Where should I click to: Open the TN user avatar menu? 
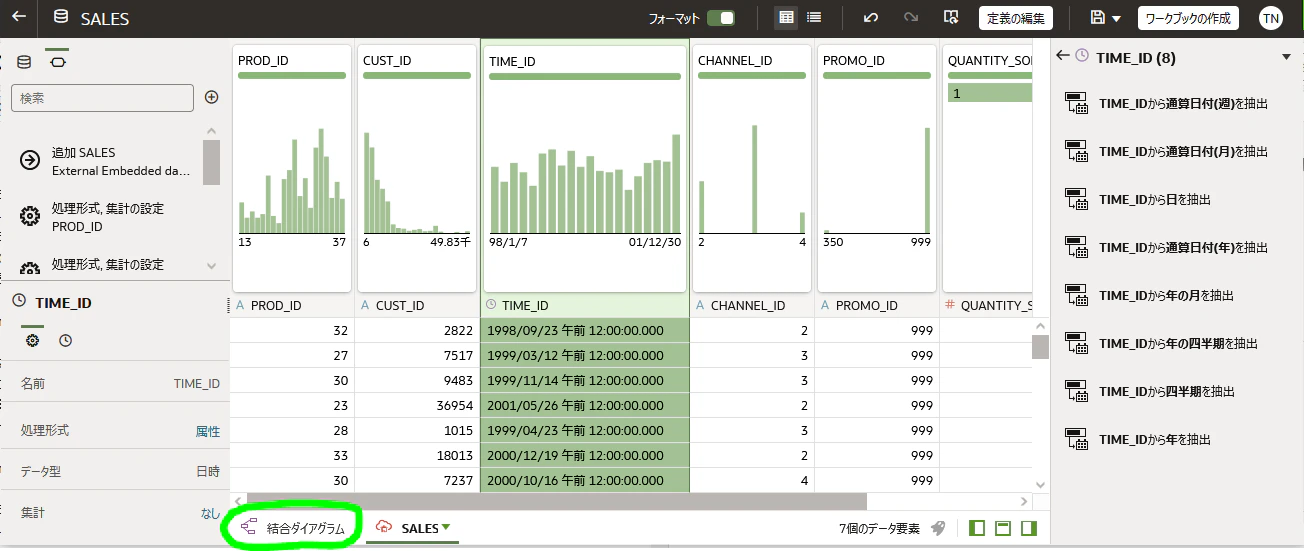[x=1270, y=18]
